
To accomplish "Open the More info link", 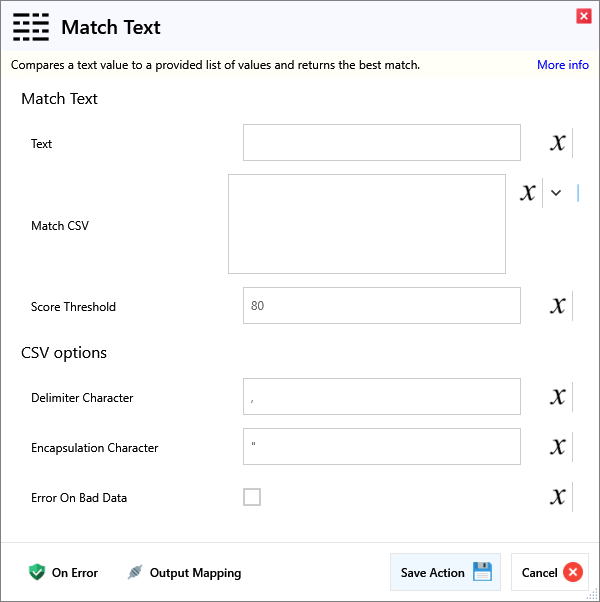I will tap(562, 65).
